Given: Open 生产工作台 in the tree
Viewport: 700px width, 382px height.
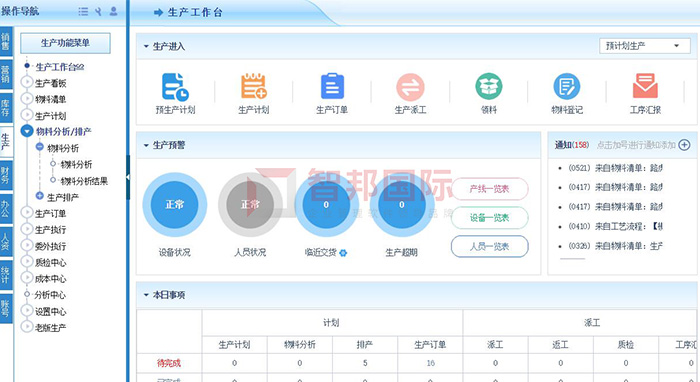Looking at the screenshot, I should [x=59, y=67].
